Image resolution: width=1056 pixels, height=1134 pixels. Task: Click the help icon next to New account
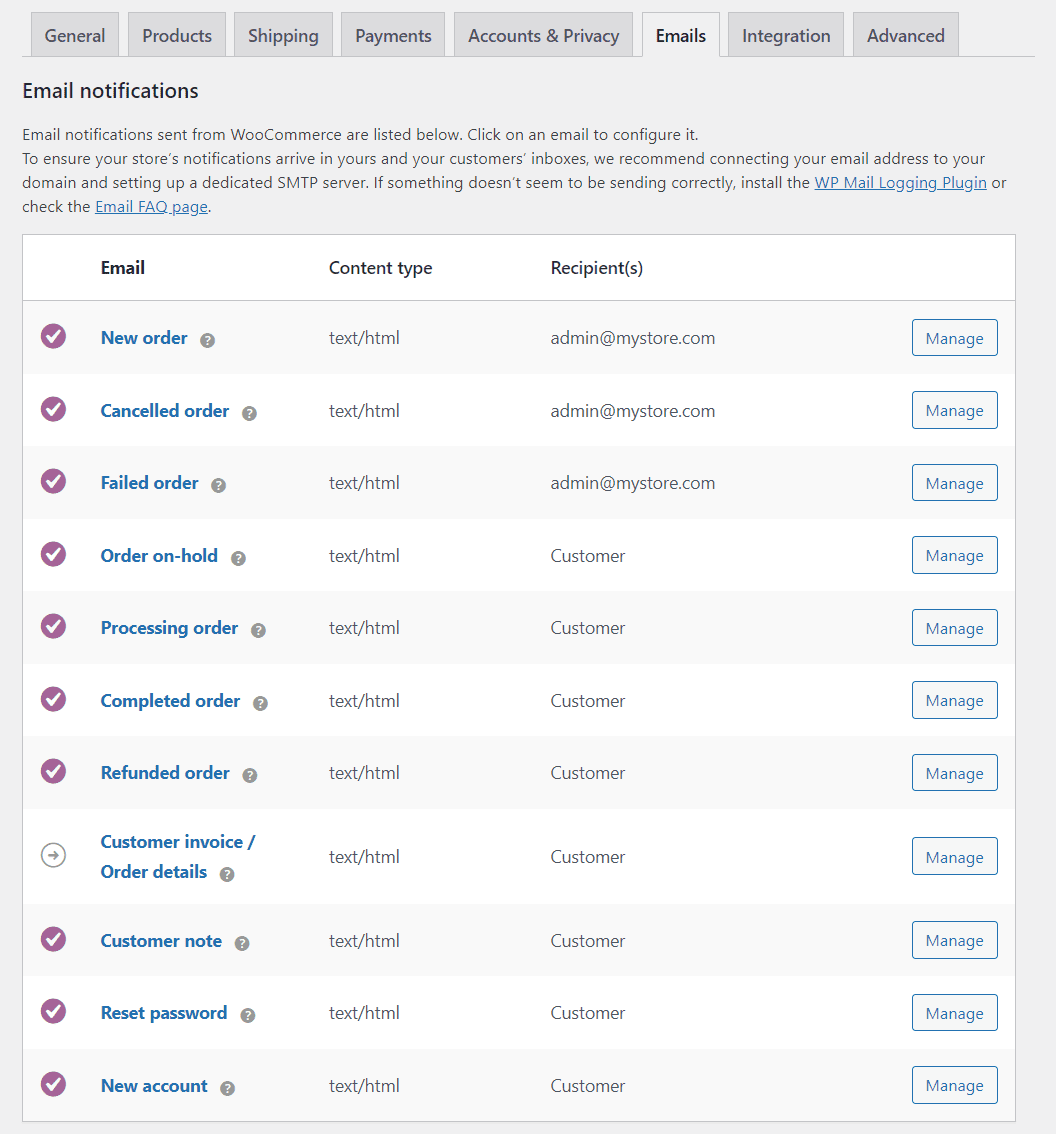tap(227, 1088)
